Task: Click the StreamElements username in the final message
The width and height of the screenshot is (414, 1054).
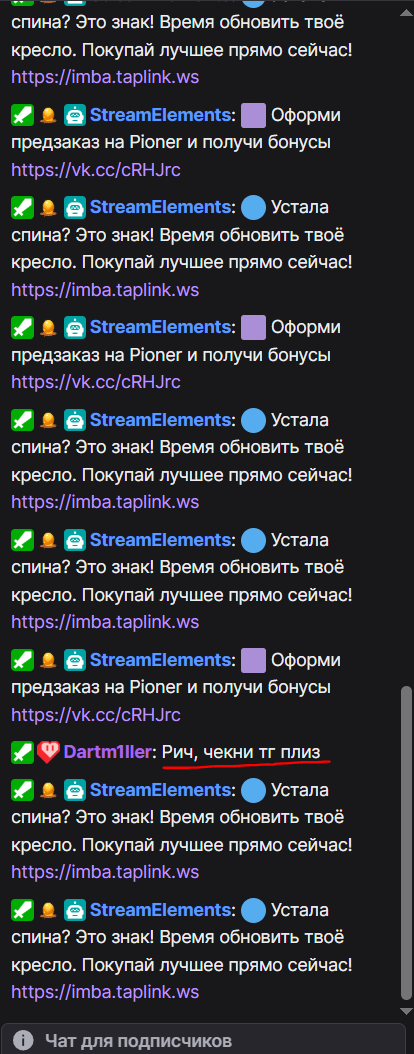Action: (160, 910)
